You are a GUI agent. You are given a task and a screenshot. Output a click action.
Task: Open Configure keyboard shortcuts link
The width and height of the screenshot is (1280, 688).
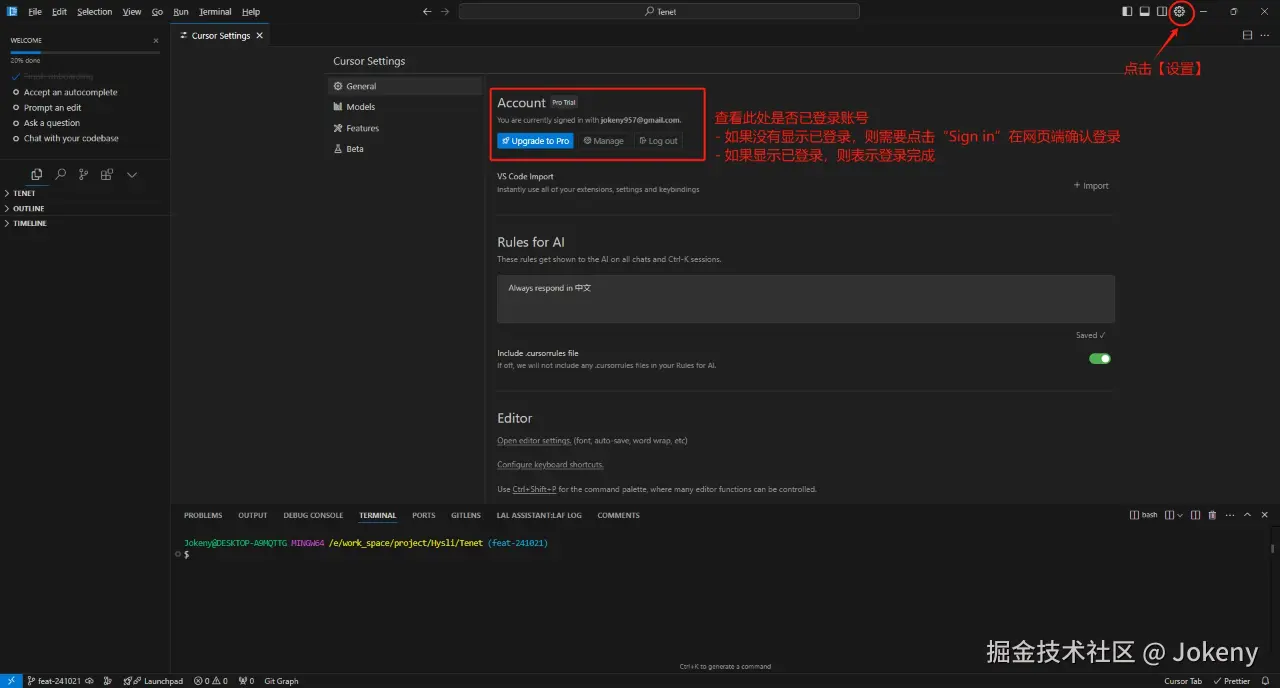tap(550, 465)
